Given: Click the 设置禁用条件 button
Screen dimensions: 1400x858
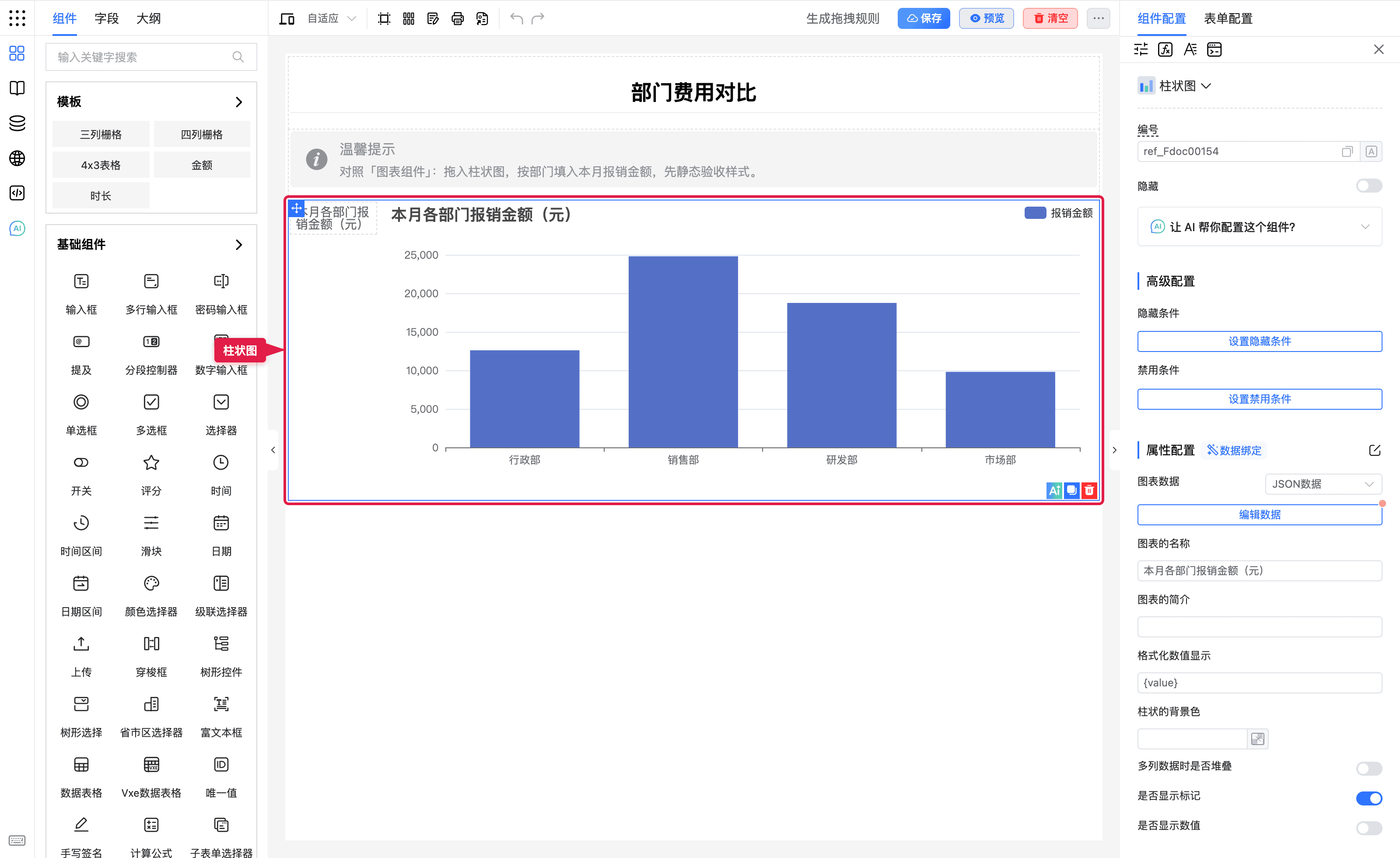Looking at the screenshot, I should pyautogui.click(x=1260, y=399).
